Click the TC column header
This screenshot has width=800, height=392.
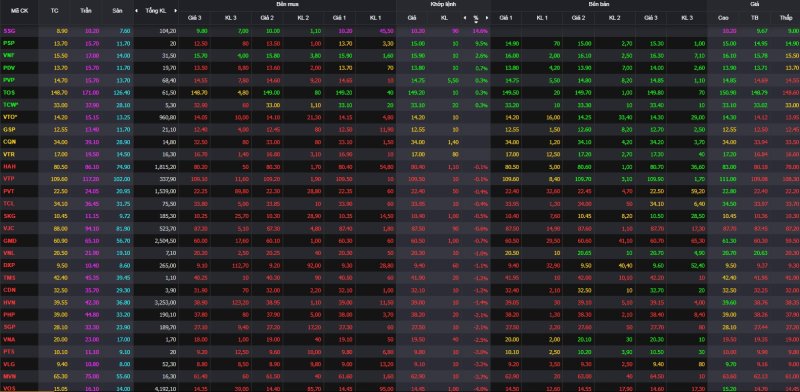point(55,11)
